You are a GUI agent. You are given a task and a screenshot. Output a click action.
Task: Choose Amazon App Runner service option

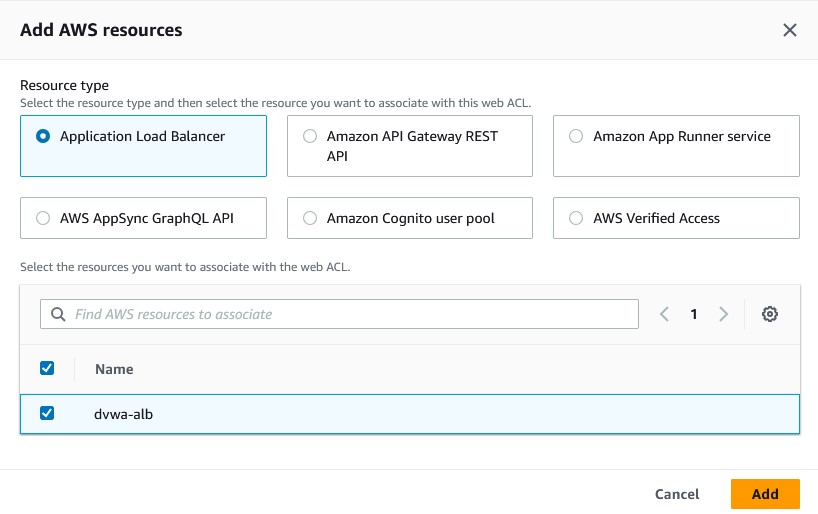(x=676, y=146)
